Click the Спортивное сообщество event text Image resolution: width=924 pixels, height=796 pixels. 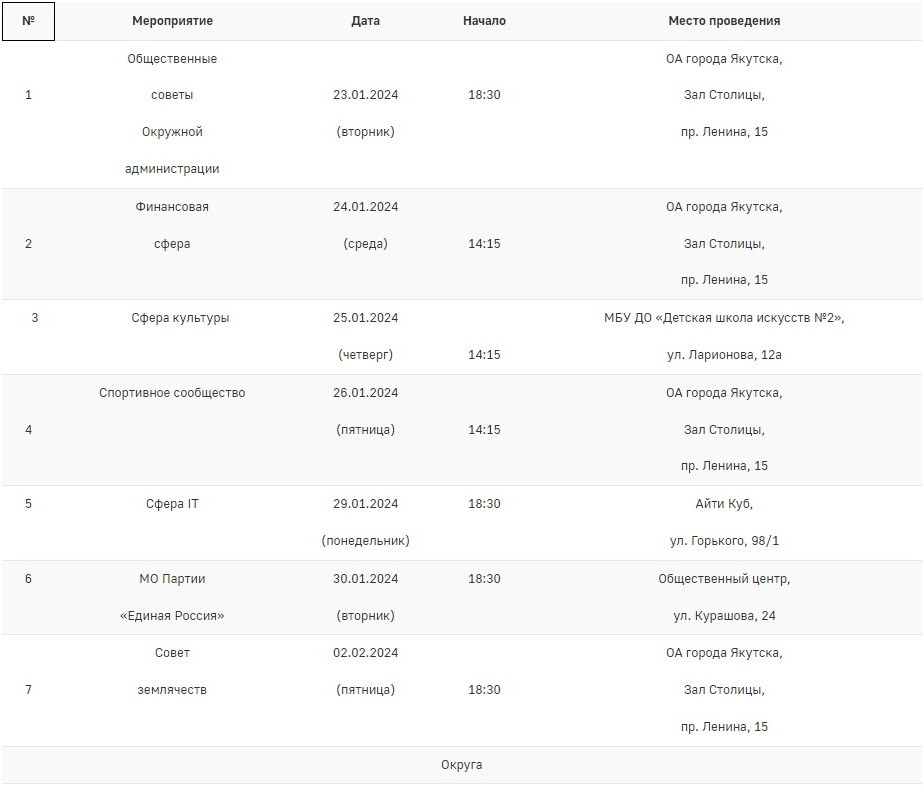172,393
